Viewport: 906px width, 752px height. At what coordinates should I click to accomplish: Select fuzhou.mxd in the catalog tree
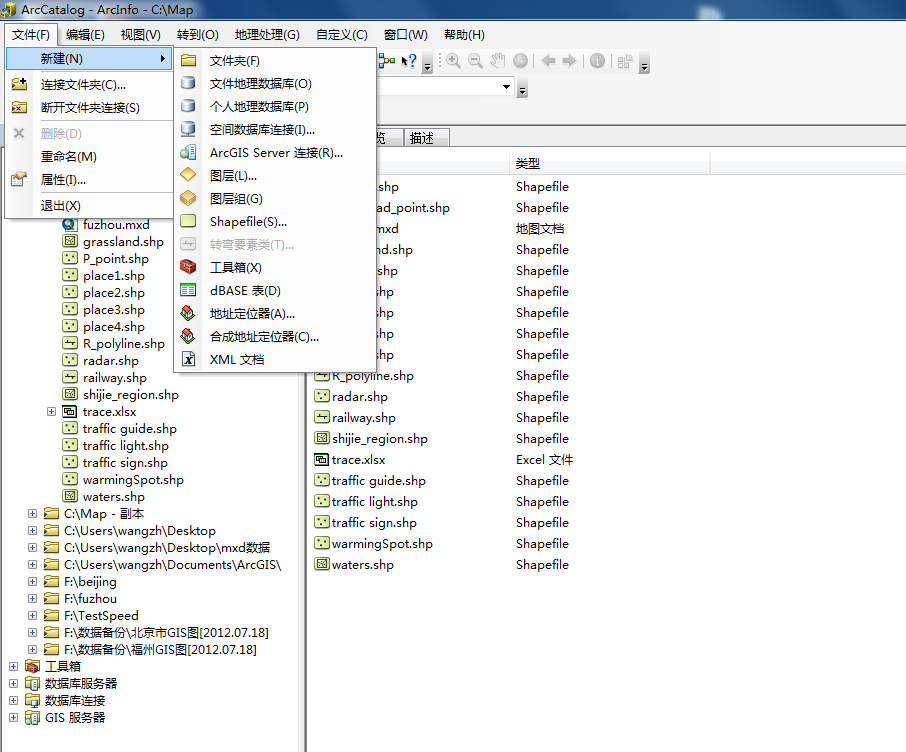point(116,225)
